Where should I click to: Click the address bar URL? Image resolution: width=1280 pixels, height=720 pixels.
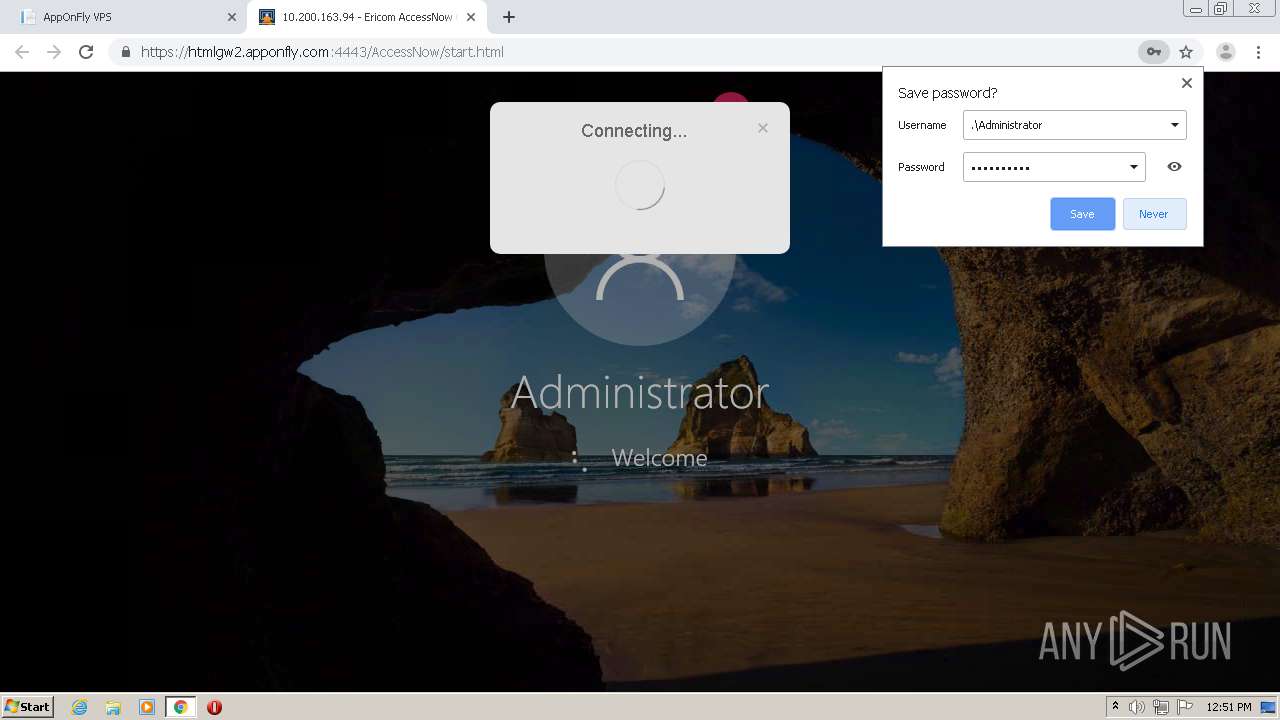coord(322,52)
